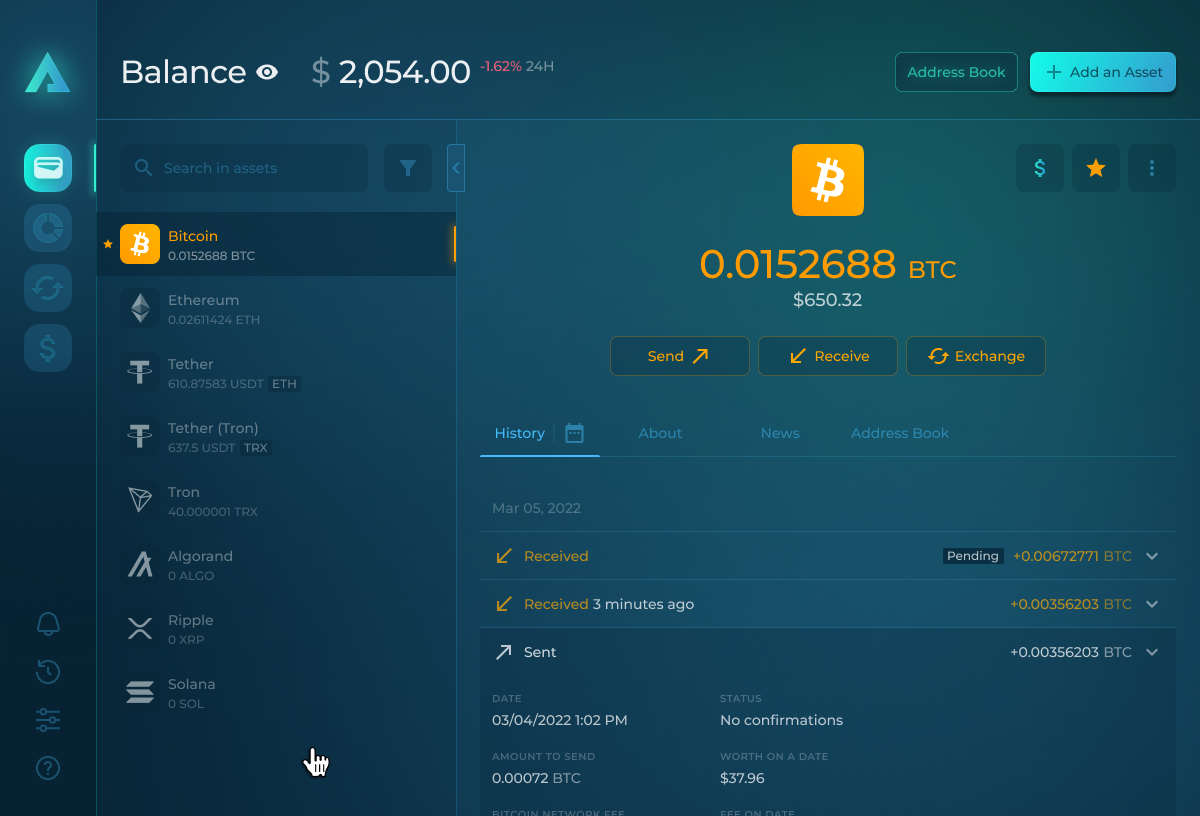Image resolution: width=1200 pixels, height=816 pixels.
Task: Open settings sliders icon
Action: [x=48, y=719]
